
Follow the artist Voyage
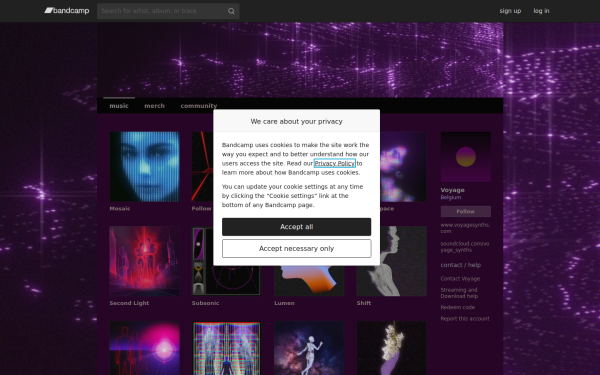466,211
